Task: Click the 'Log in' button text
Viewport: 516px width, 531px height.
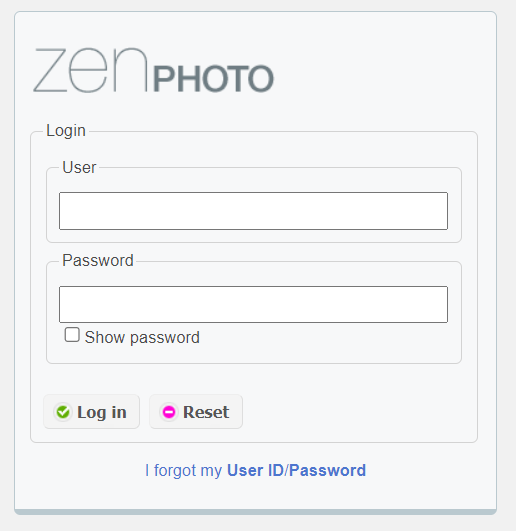Action: (x=102, y=412)
